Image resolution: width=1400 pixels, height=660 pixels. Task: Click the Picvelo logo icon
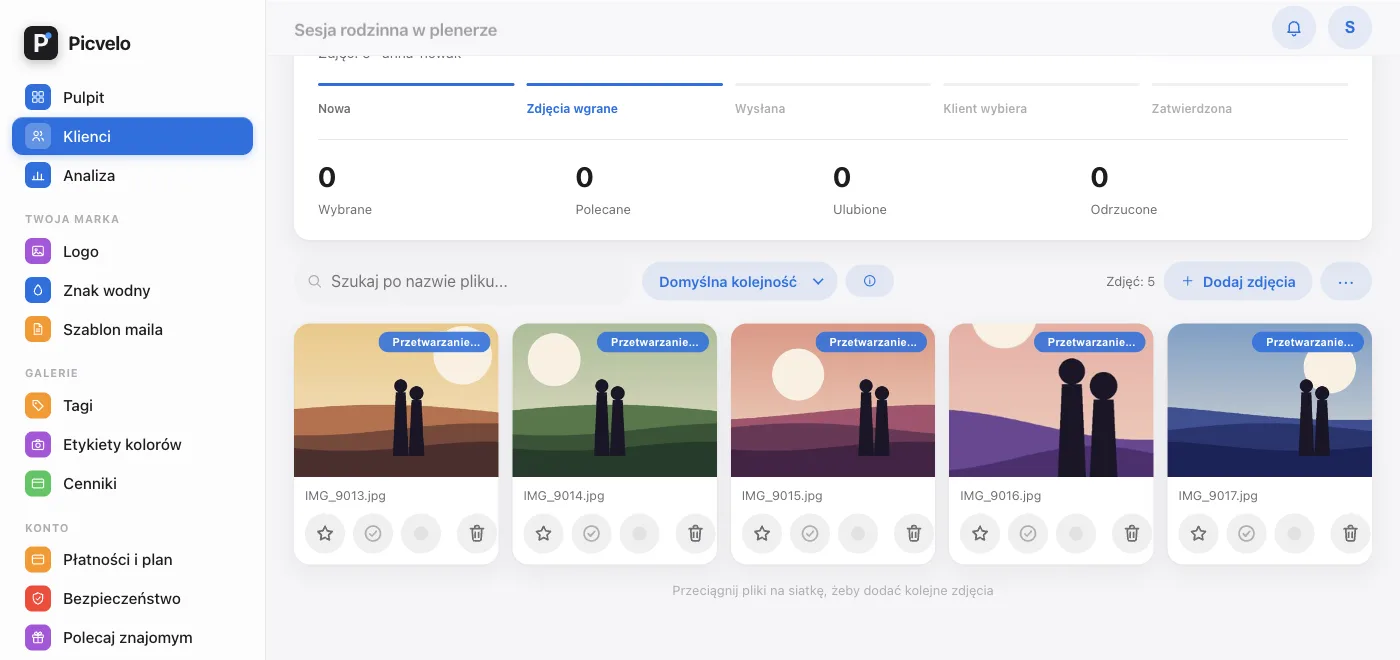click(41, 43)
